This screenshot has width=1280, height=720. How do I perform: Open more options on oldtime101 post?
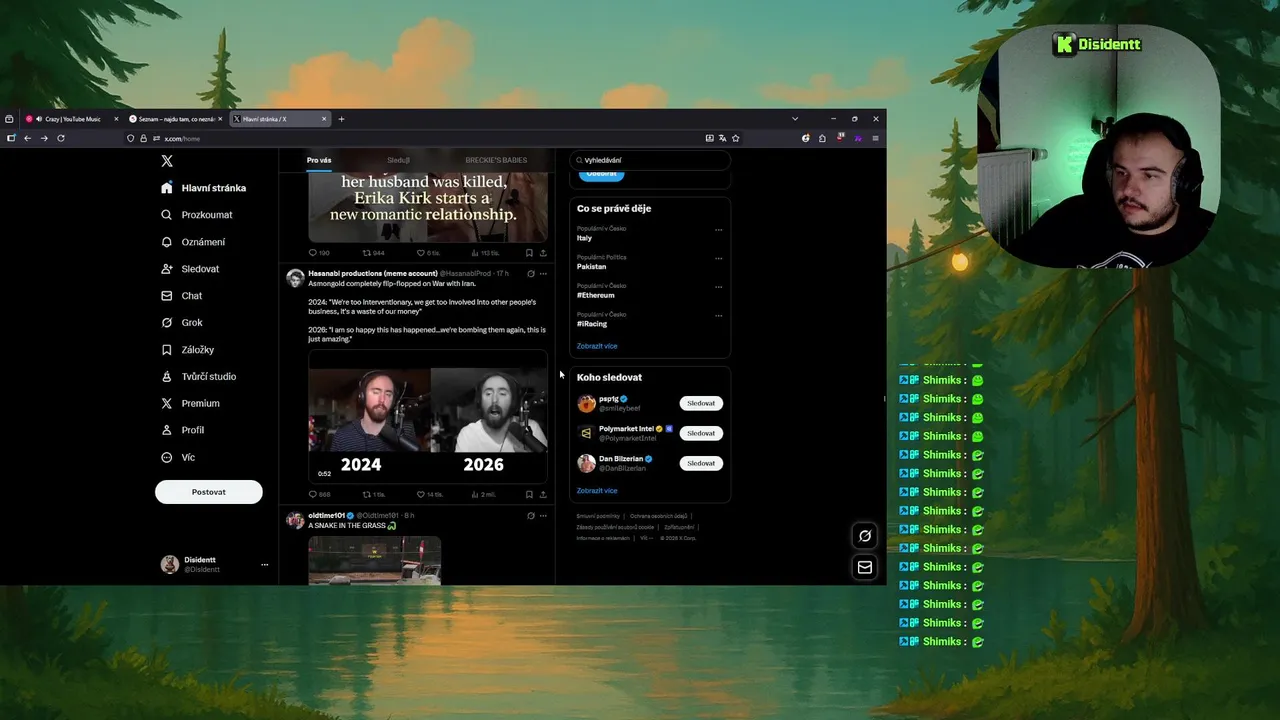pos(543,516)
